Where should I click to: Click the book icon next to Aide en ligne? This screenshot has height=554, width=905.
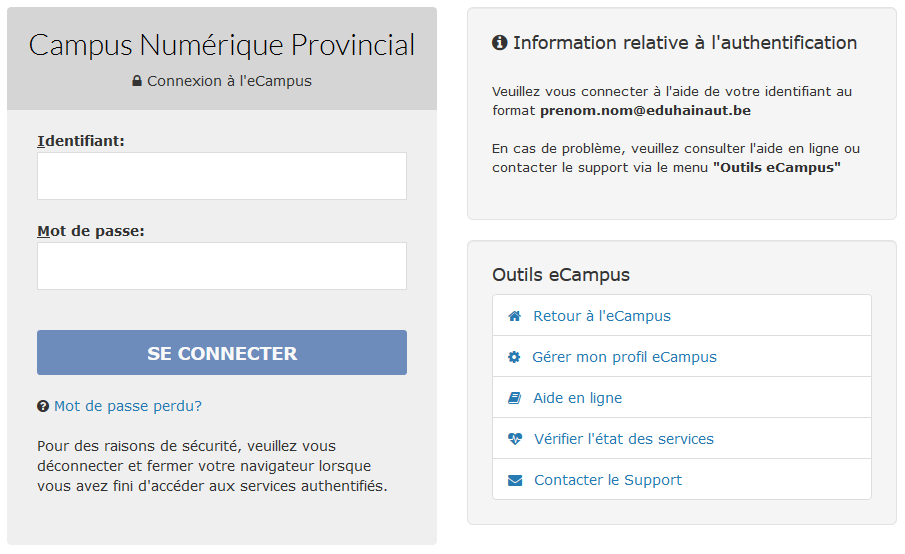click(x=514, y=398)
